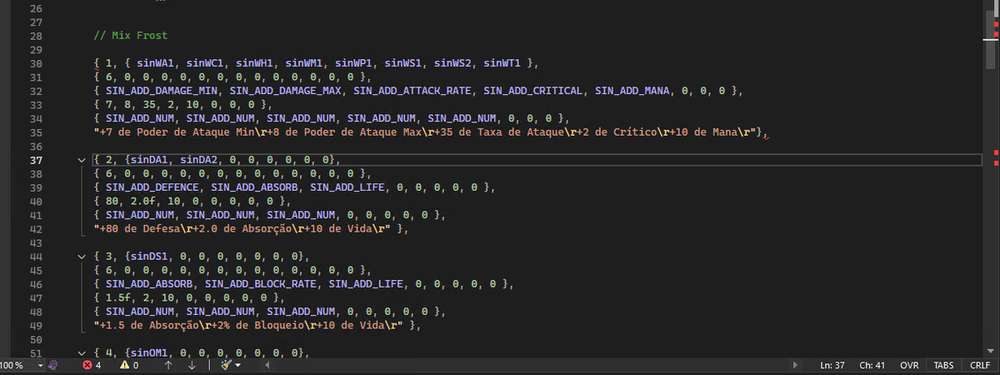The width and height of the screenshot is (1000, 375).
Task: Click the "// Mix Frost" comment
Action: (x=131, y=36)
